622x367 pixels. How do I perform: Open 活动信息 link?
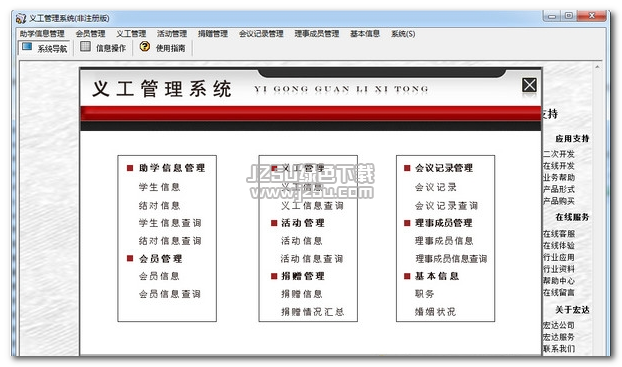coord(301,241)
